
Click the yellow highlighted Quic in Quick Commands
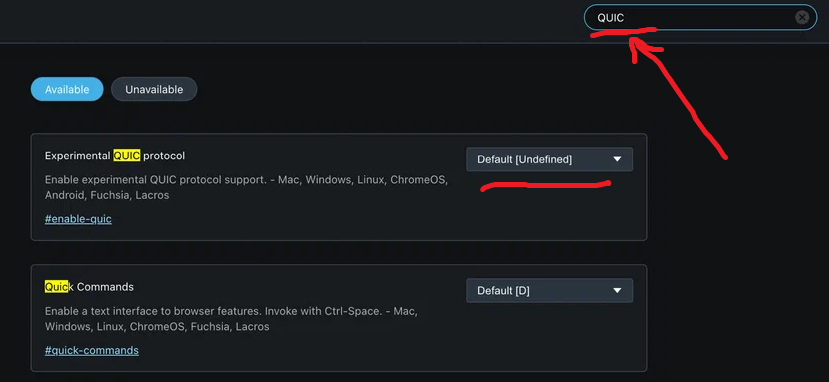tap(57, 287)
